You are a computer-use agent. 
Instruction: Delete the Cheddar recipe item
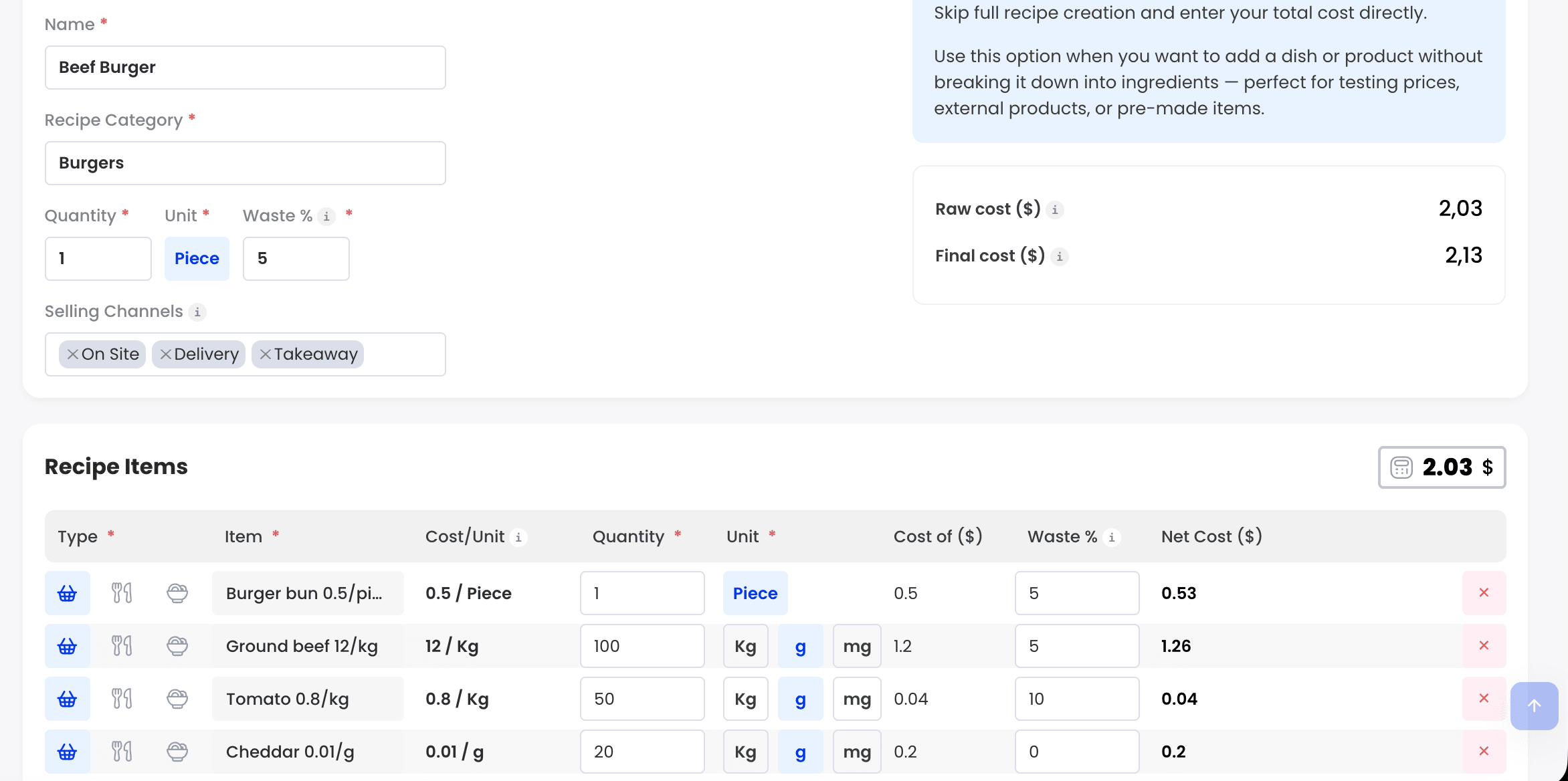tap(1484, 752)
